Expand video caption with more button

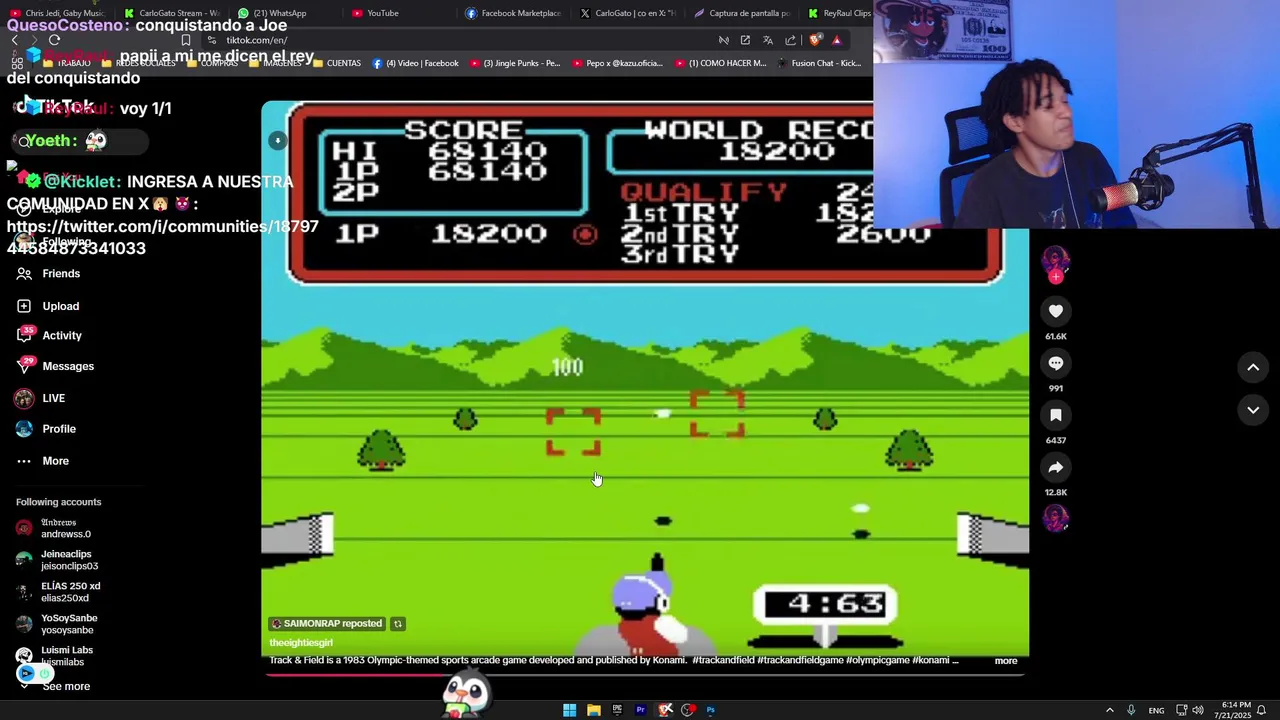click(x=1005, y=661)
